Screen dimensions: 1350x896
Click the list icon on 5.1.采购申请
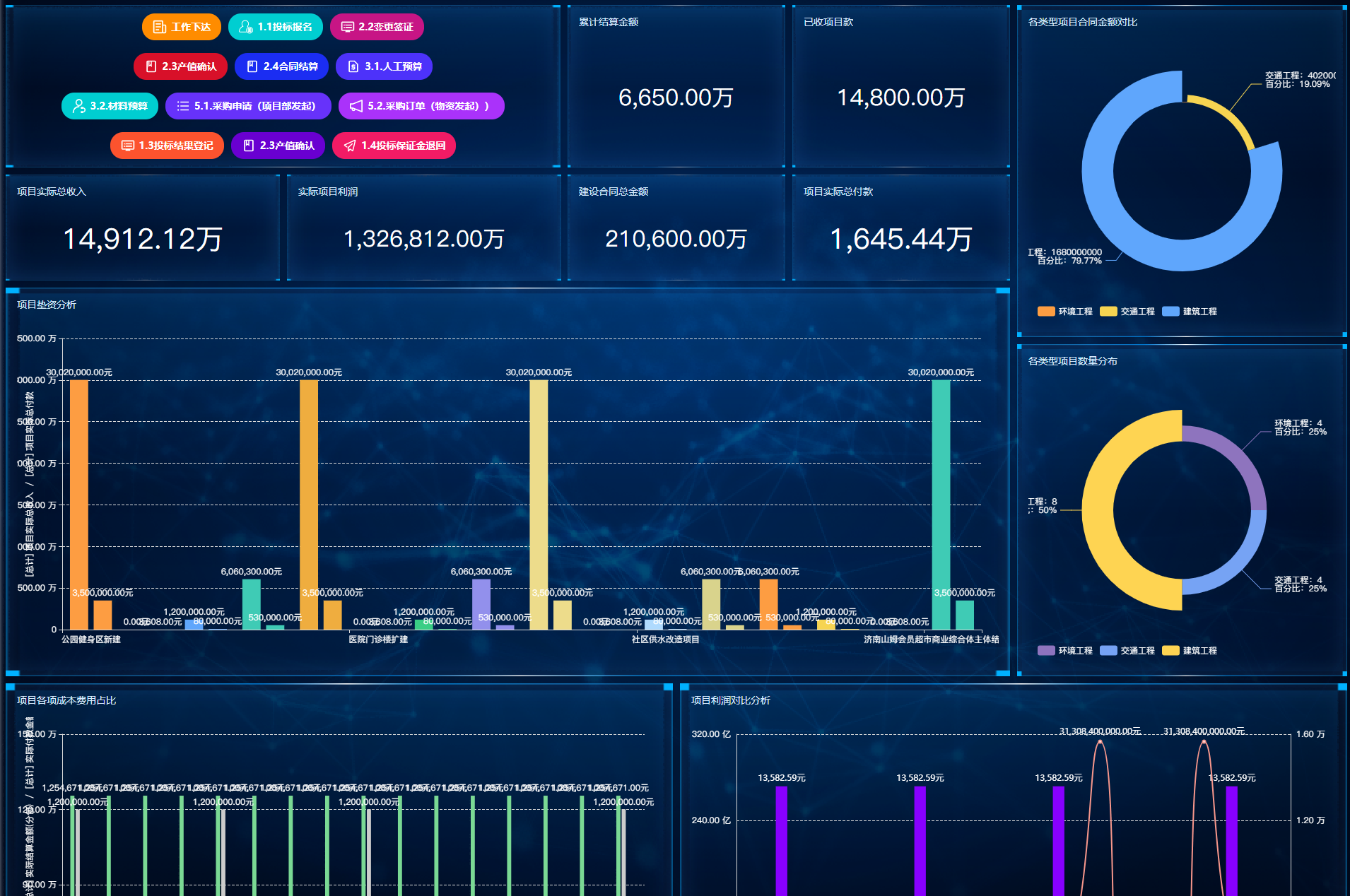click(183, 106)
